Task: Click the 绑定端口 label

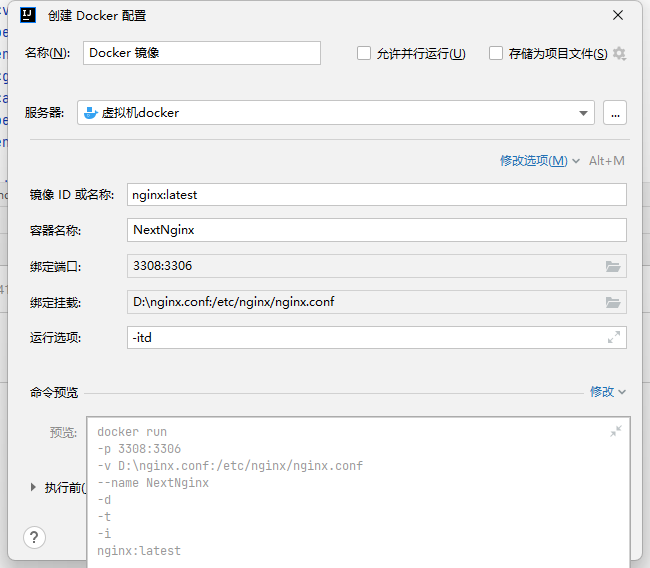Action: (x=56, y=267)
